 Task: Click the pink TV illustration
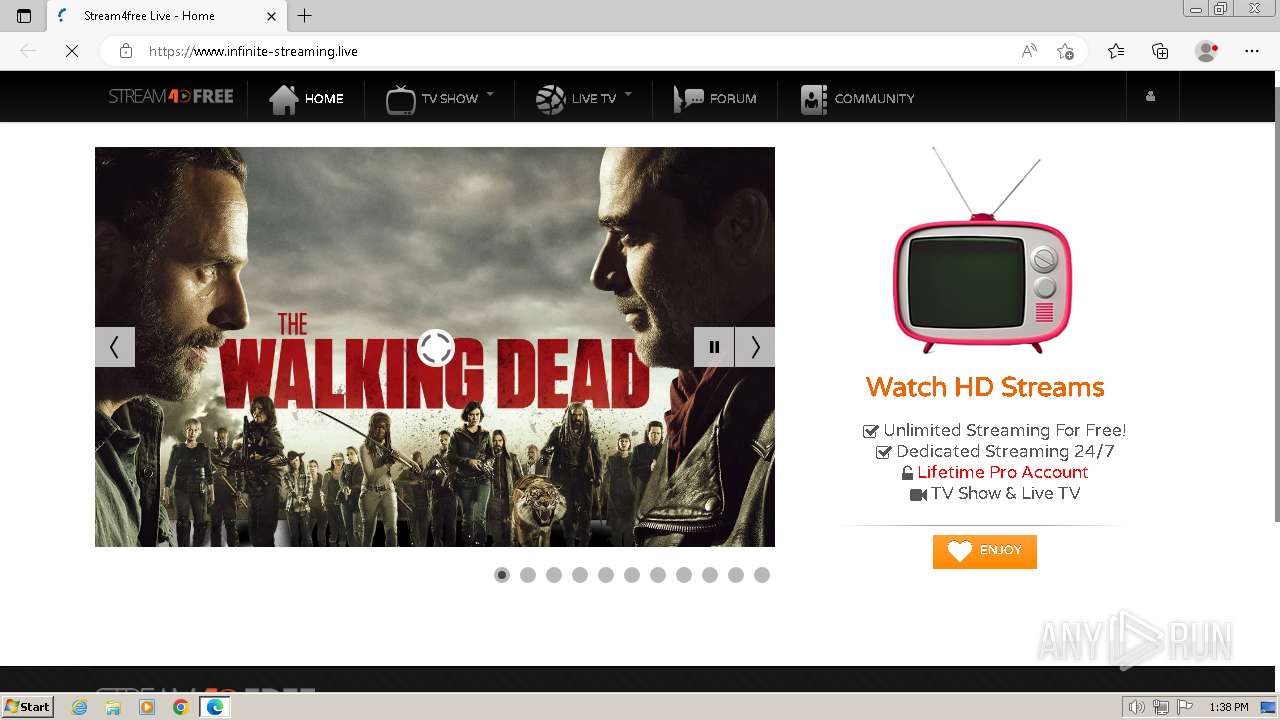983,251
